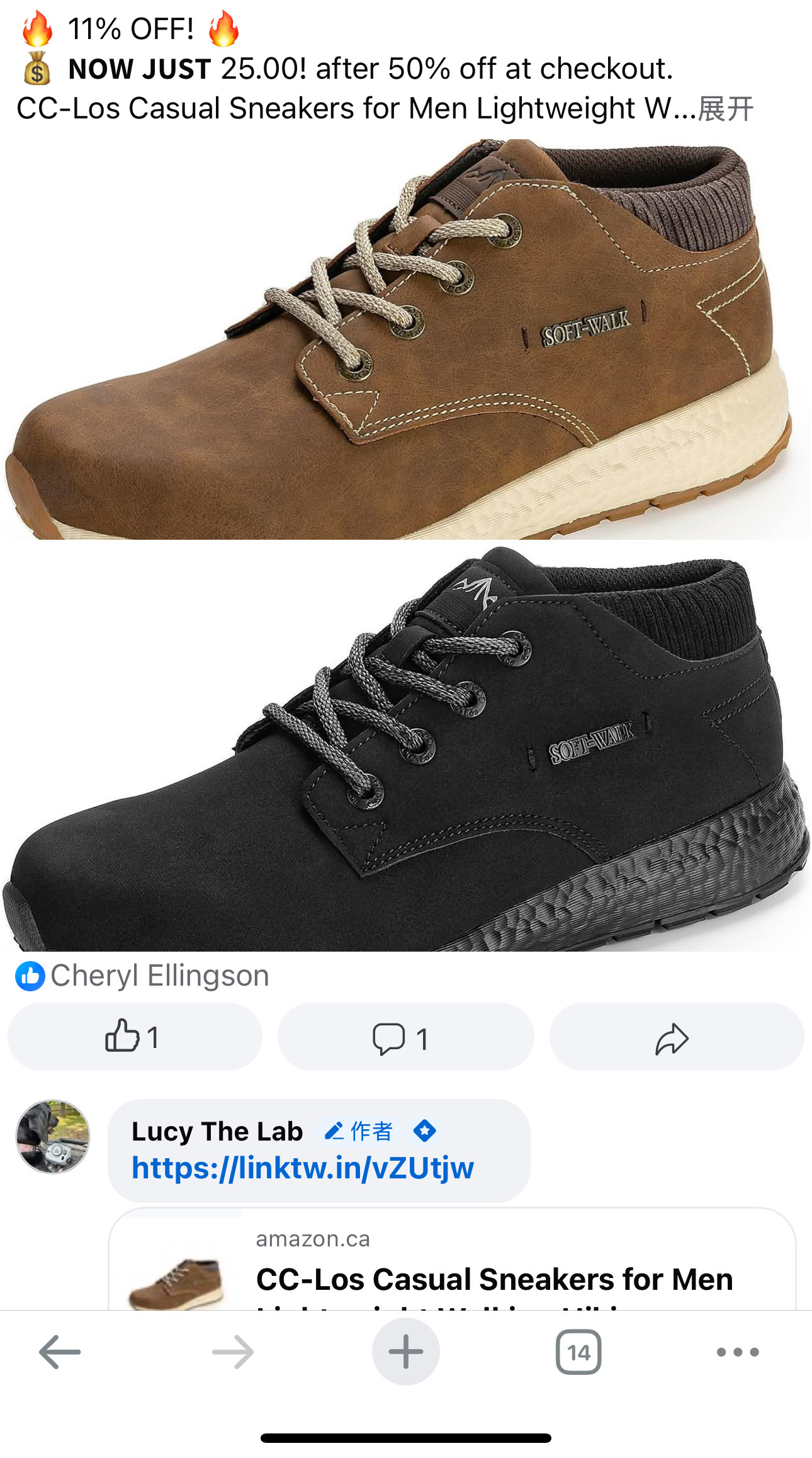View the brown sneaker product image
The width and height of the screenshot is (812, 1458).
[x=406, y=339]
